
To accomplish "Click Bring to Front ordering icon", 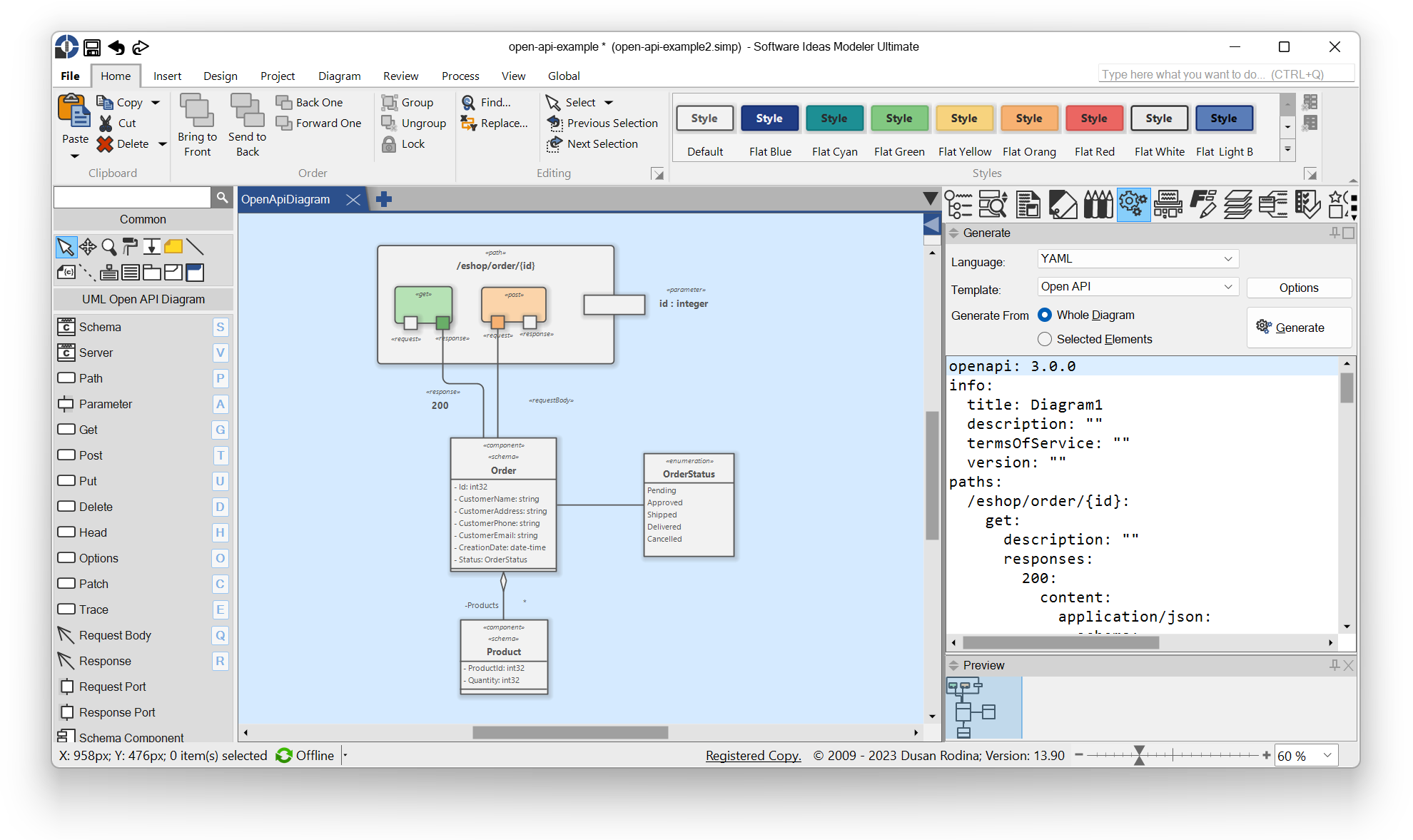I will (197, 111).
